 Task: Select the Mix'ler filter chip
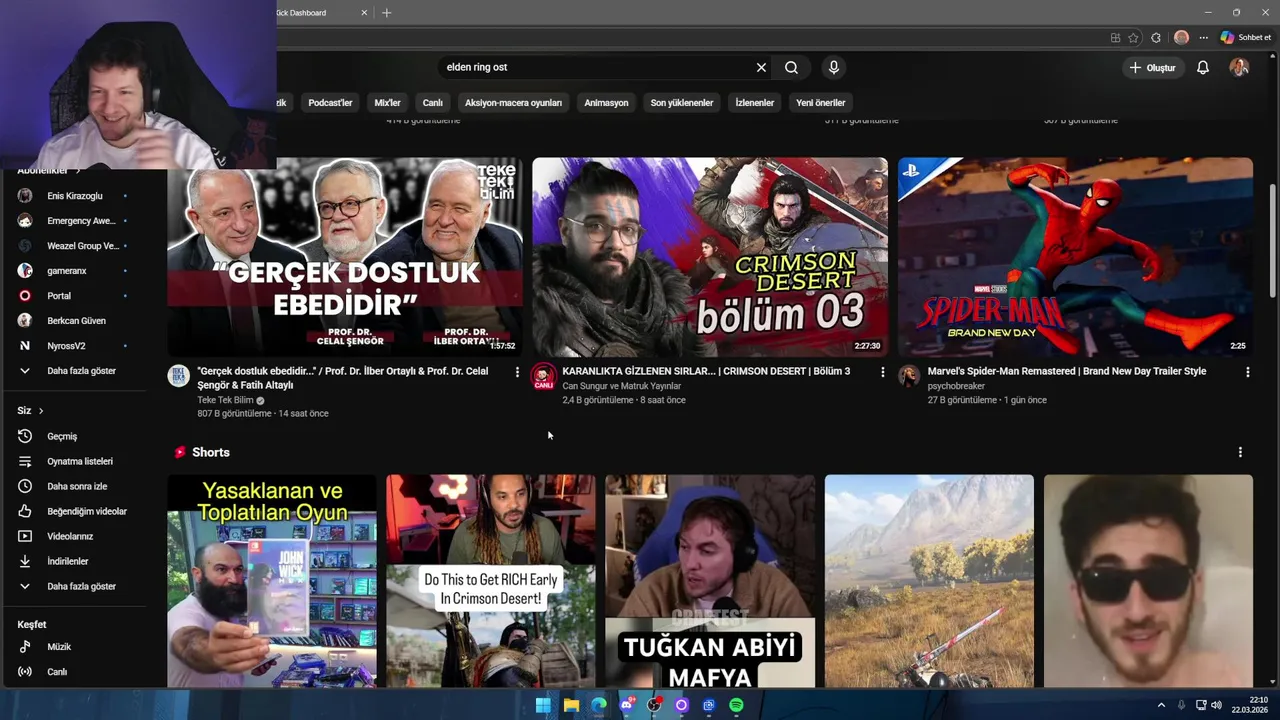coord(387,102)
